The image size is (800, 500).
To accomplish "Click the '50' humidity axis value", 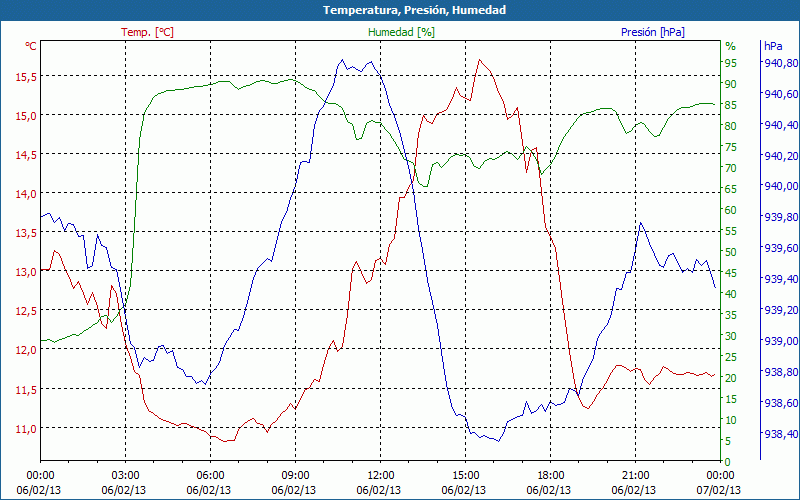I will [x=731, y=252].
